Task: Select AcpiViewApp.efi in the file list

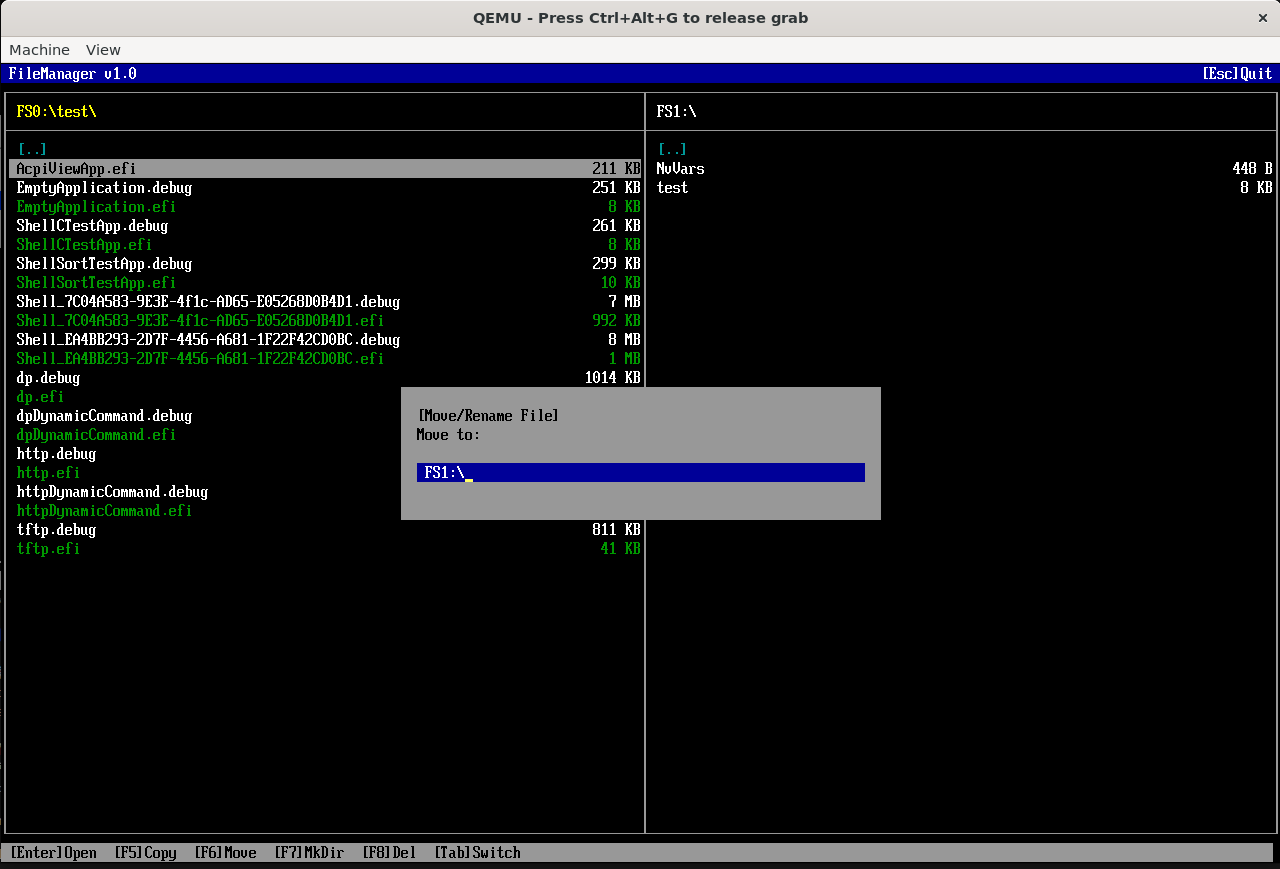Action: (76, 169)
